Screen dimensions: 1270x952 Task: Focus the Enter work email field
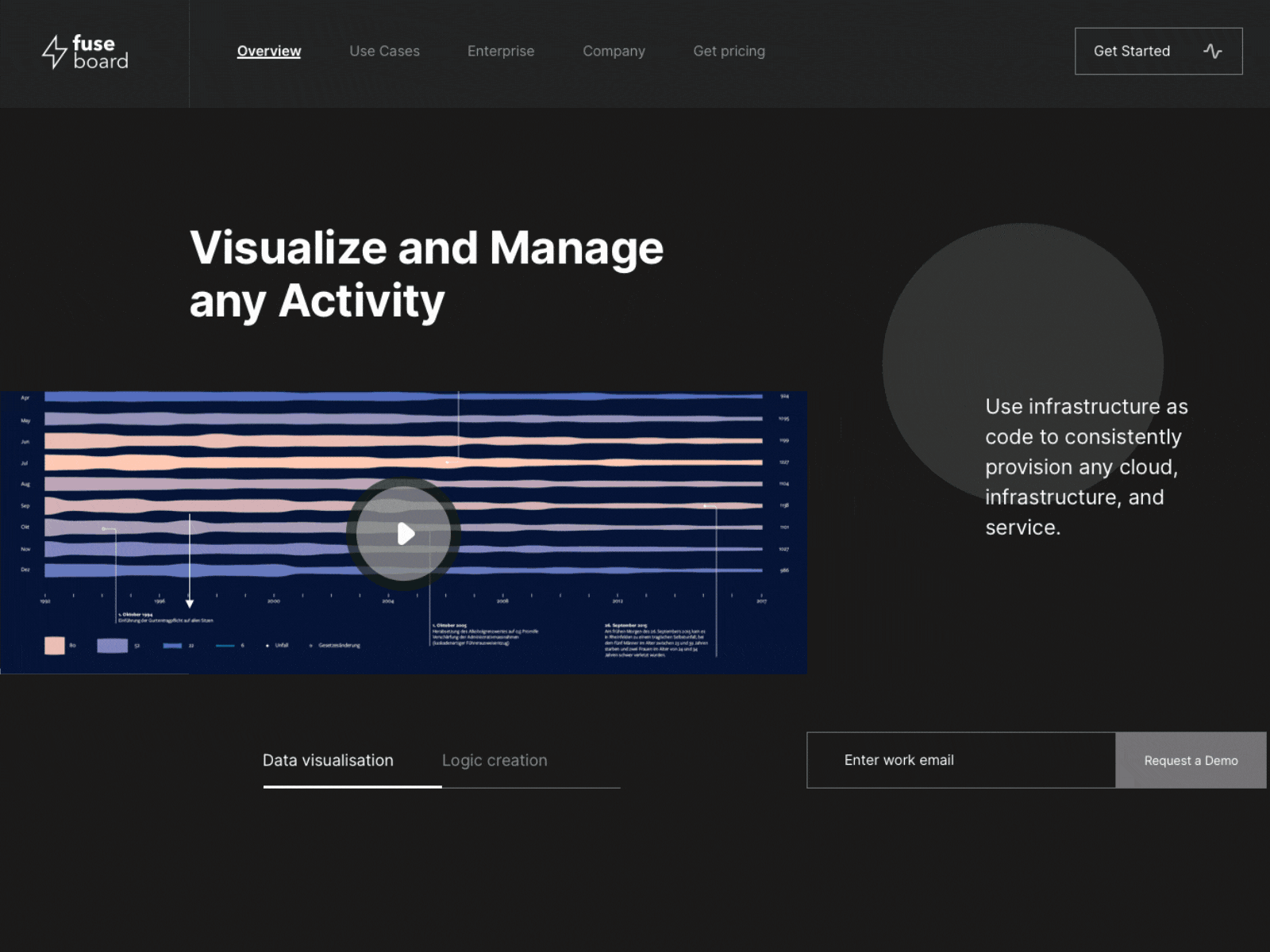pyautogui.click(x=961, y=760)
